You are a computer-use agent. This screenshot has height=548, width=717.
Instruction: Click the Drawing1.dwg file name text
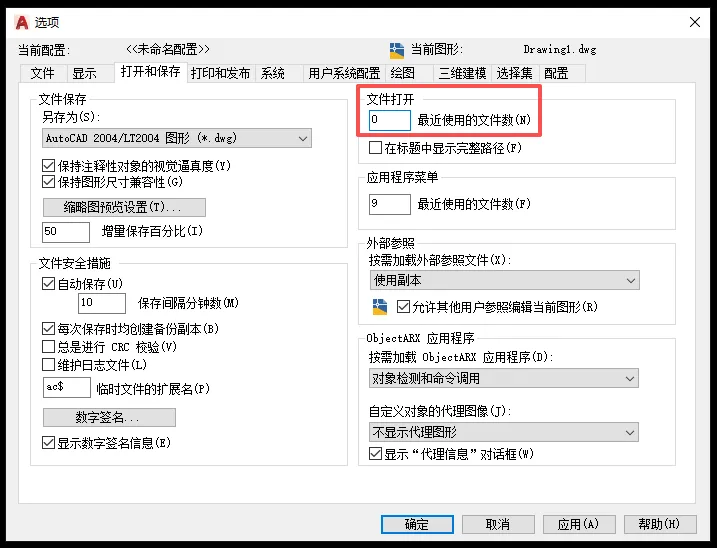(x=560, y=49)
